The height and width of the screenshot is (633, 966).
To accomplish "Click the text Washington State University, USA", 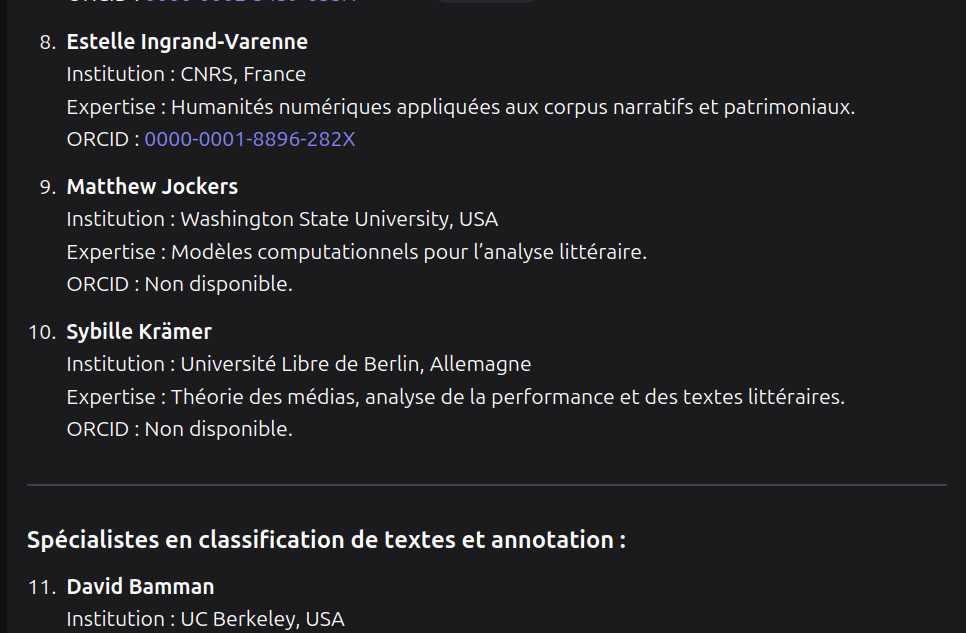I will (339, 219).
